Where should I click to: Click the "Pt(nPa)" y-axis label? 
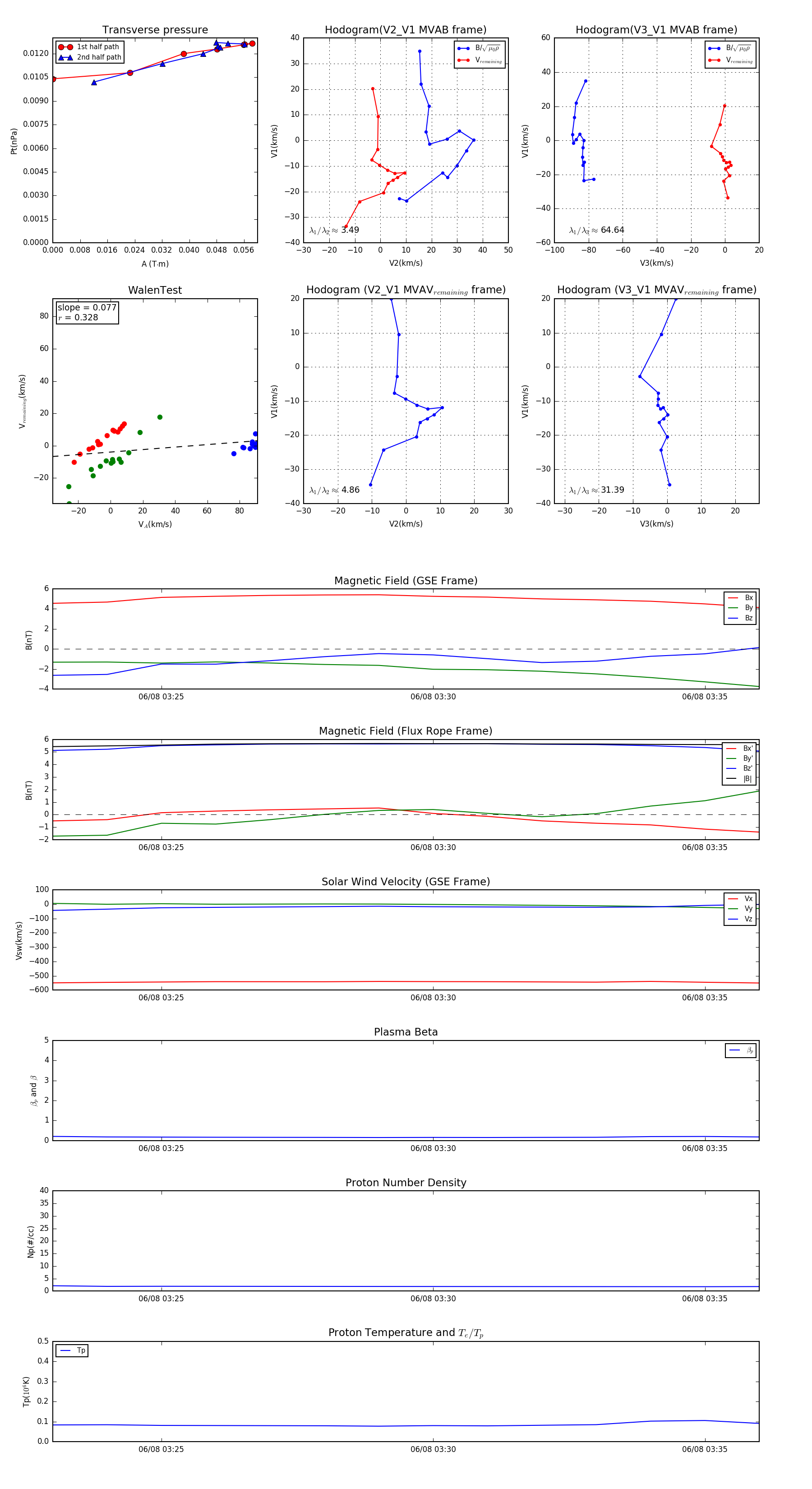point(14,140)
